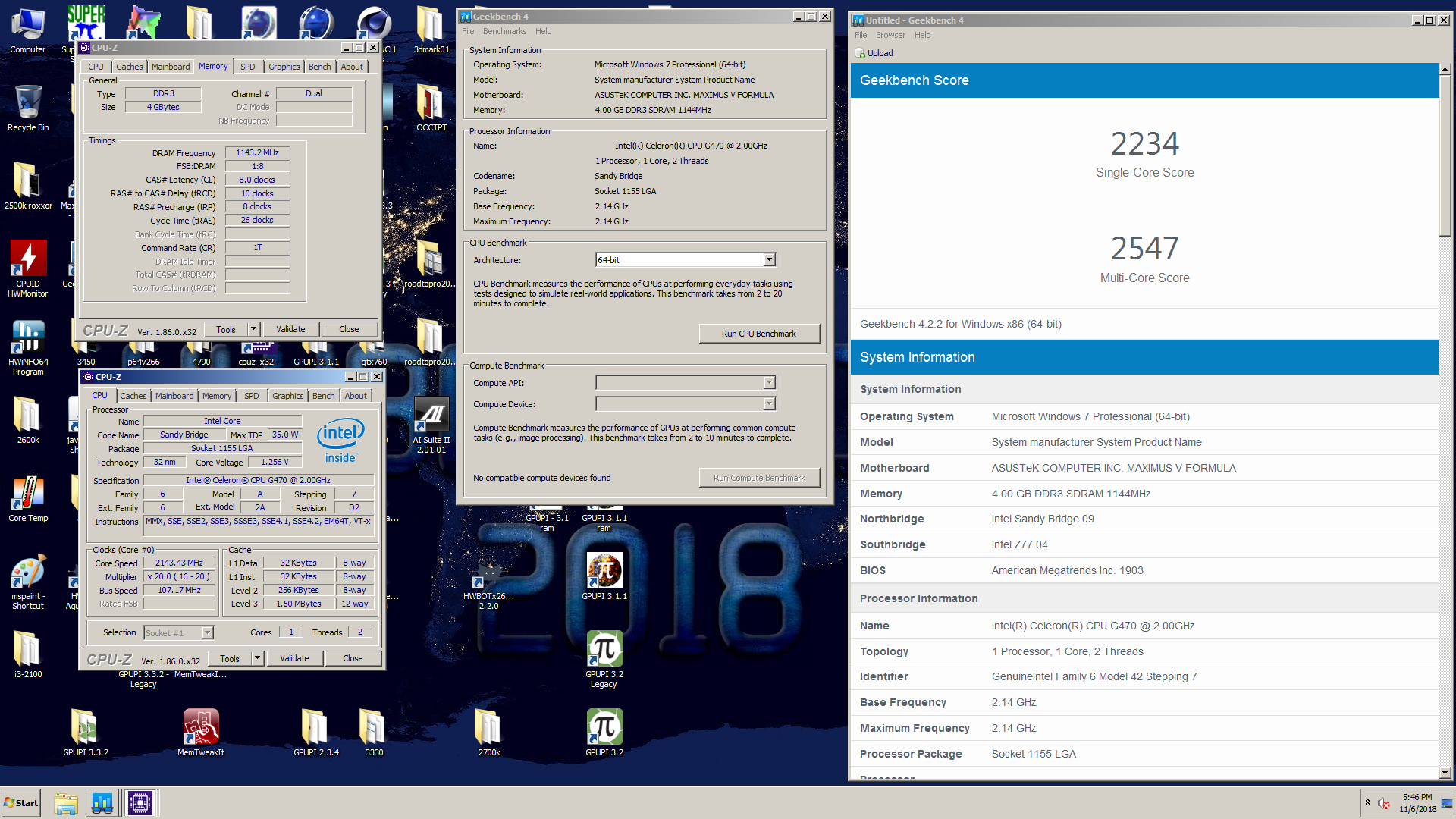The width and height of the screenshot is (1456, 819).
Task: Switch to CPU-Z taskbar button
Action: click(140, 803)
